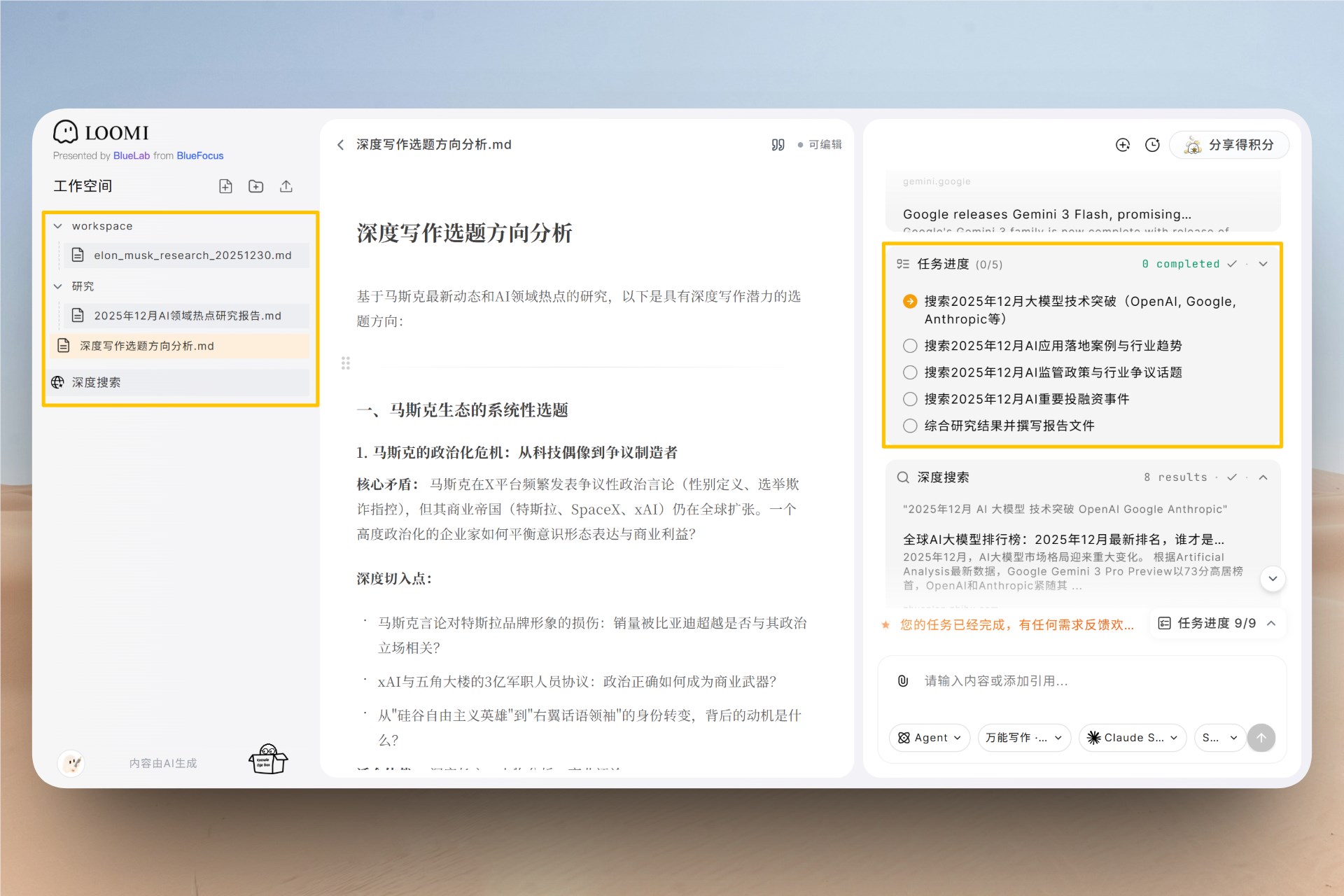This screenshot has width=1344, height=896.
Task: Click the attachment paperclip in the chat input
Action: click(903, 680)
